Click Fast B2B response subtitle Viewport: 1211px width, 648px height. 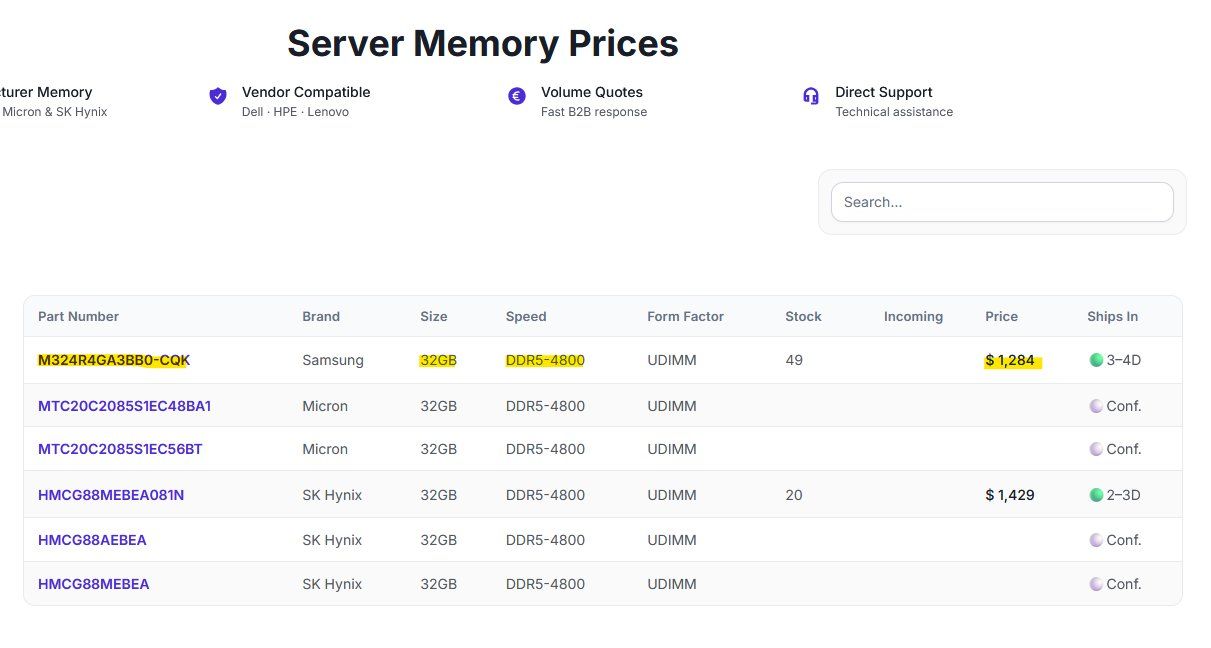[594, 112]
